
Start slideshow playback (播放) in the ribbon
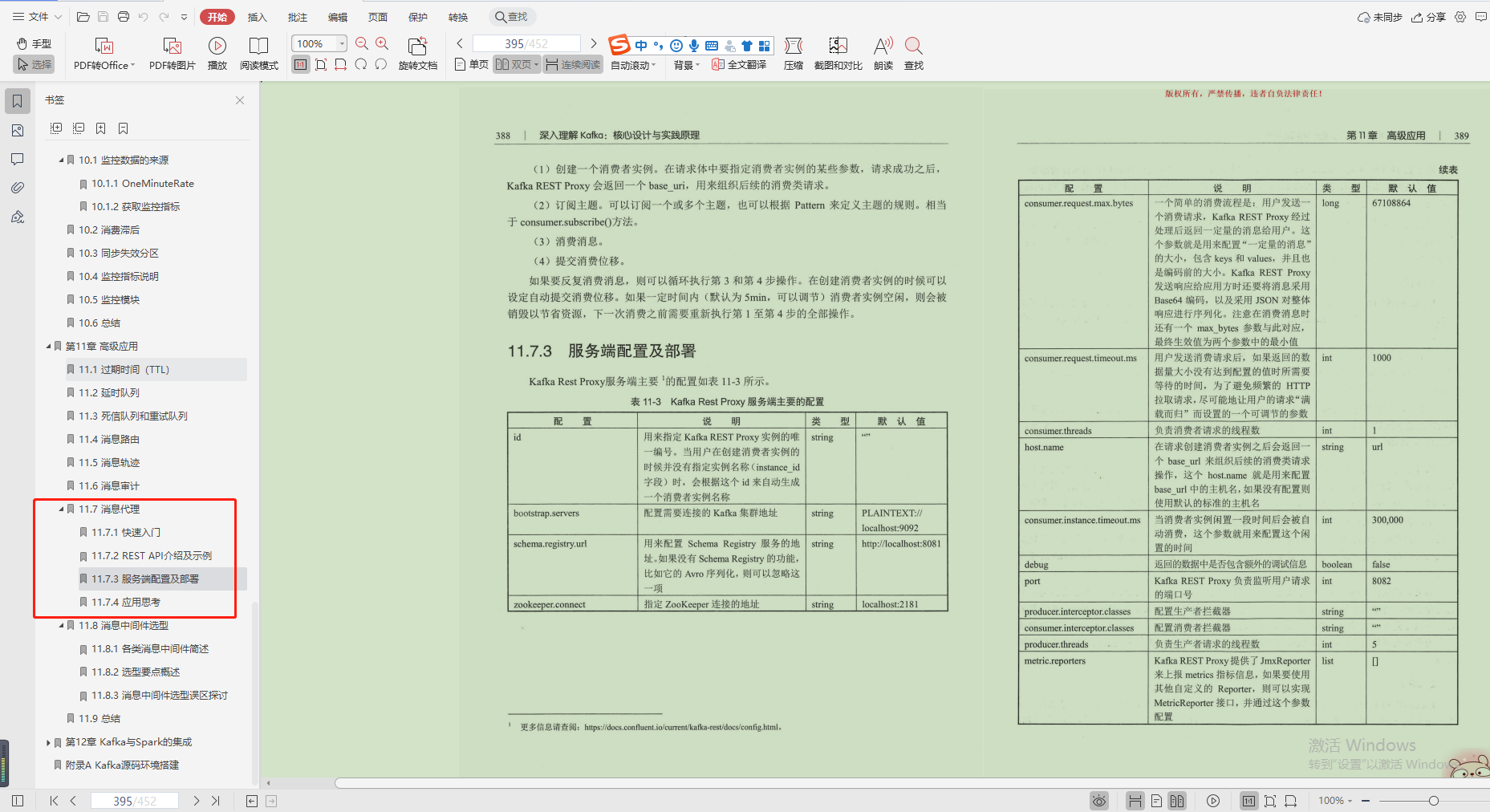click(x=217, y=54)
